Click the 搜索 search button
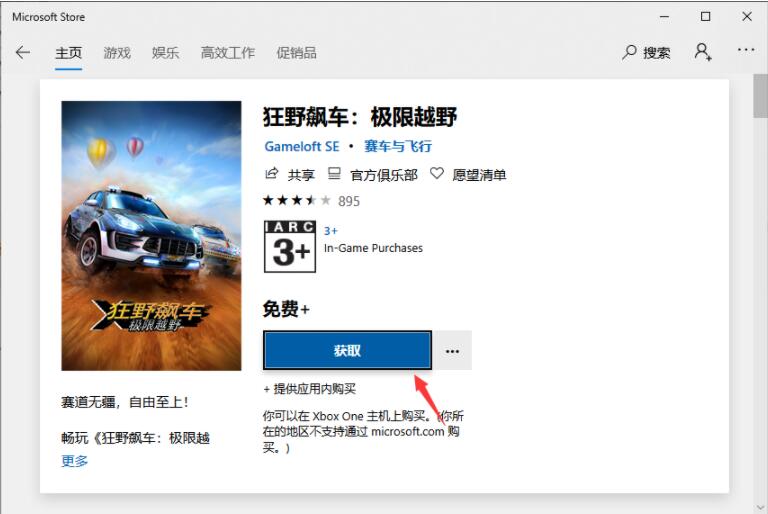The height and width of the screenshot is (514, 768). point(646,52)
